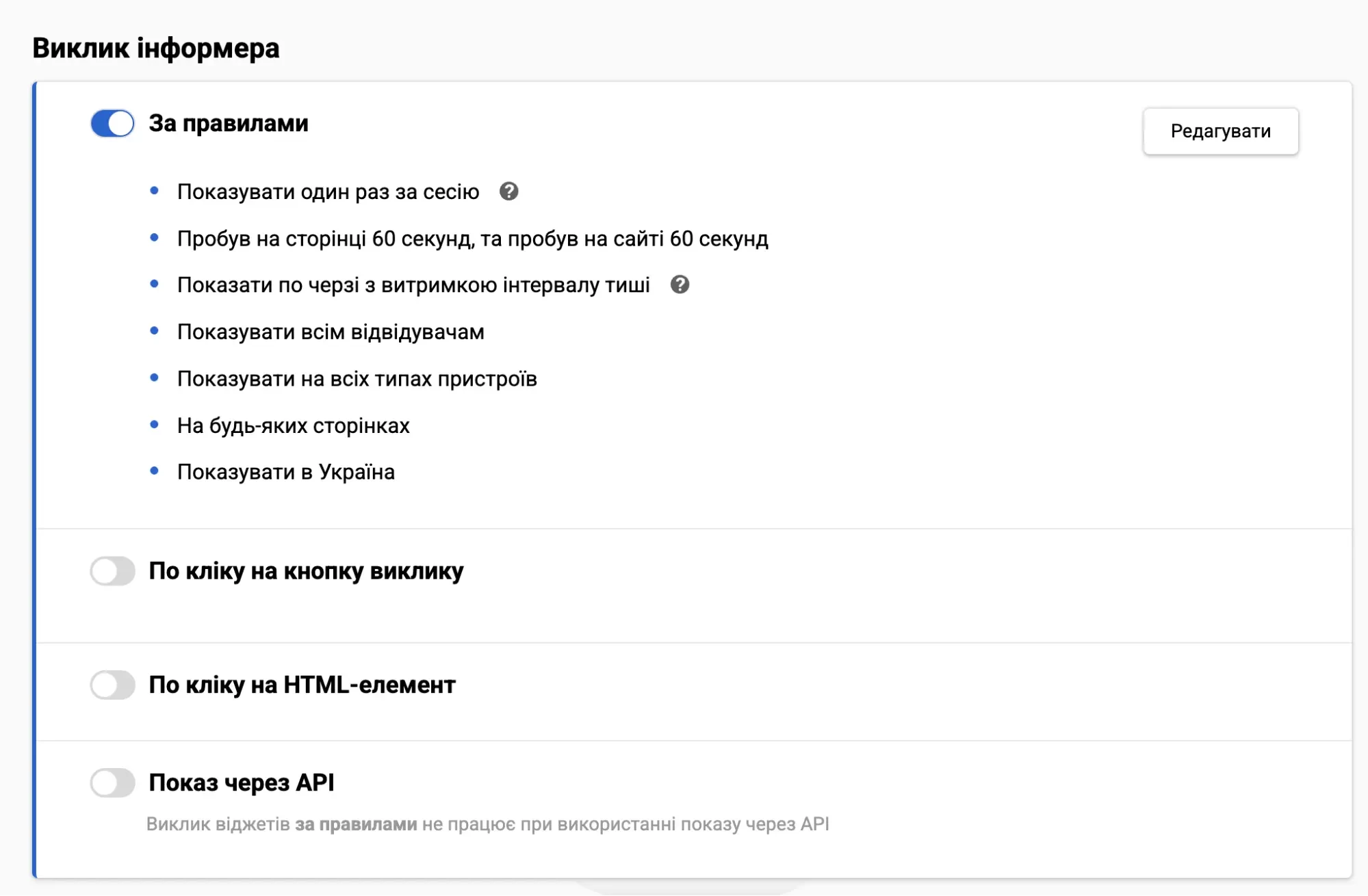The image size is (1368, 896).
Task: Click the 'Показ через API' label
Action: (242, 782)
